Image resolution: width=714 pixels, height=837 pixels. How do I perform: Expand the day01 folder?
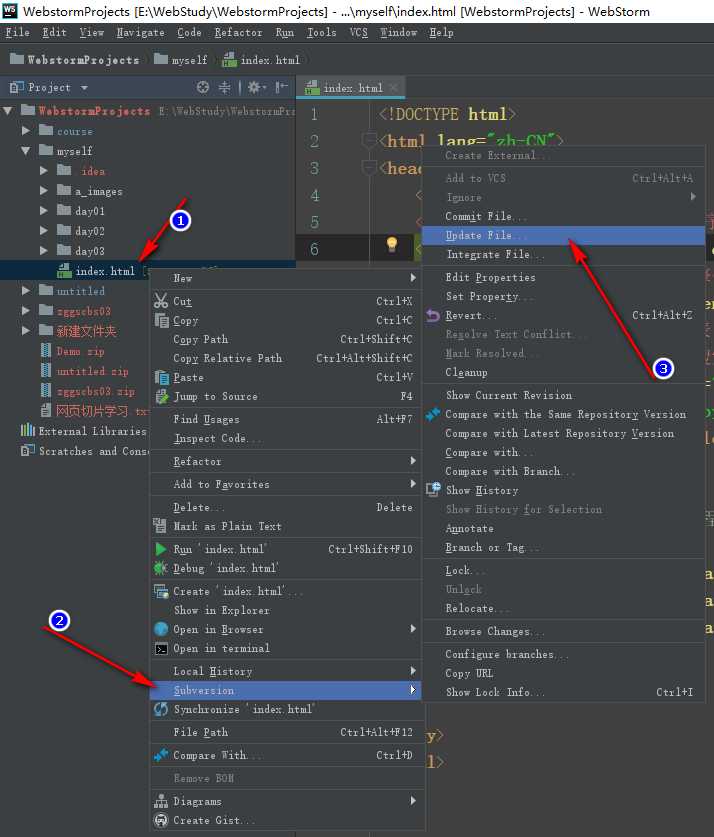click(x=44, y=211)
